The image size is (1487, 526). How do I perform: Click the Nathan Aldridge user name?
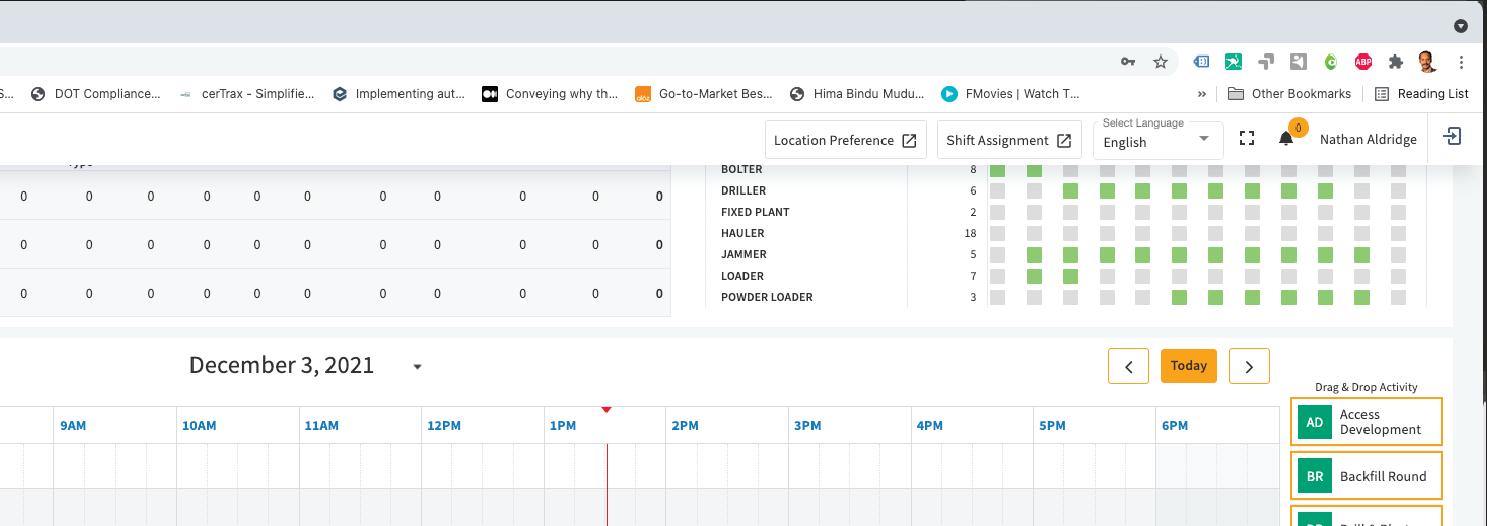point(1368,140)
